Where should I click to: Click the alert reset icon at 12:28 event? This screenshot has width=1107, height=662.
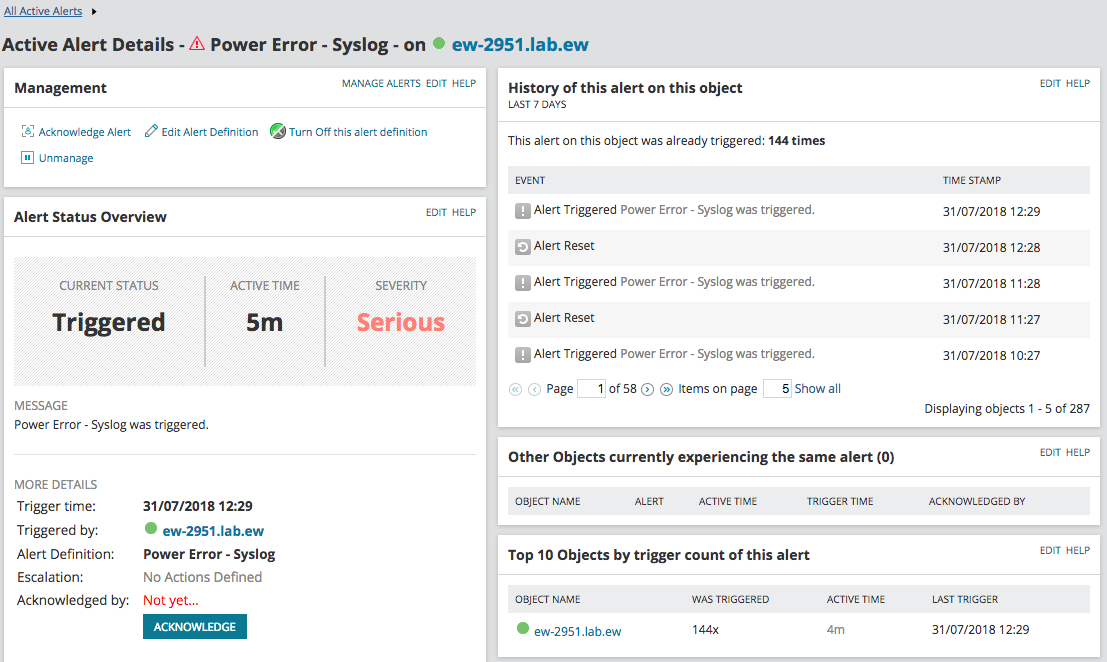(x=522, y=246)
